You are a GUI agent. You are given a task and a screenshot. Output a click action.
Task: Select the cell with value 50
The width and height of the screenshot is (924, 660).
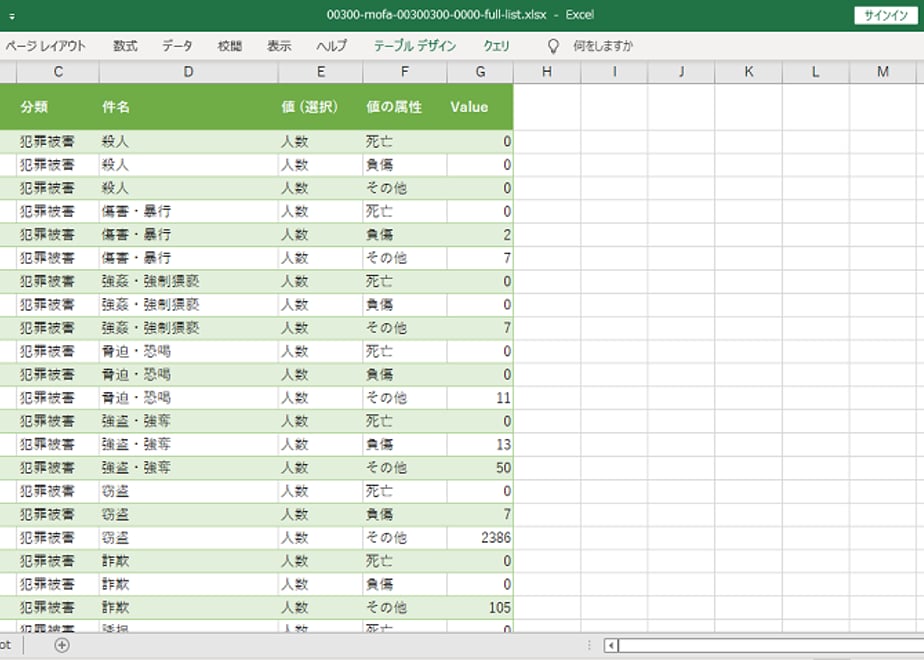(480, 468)
